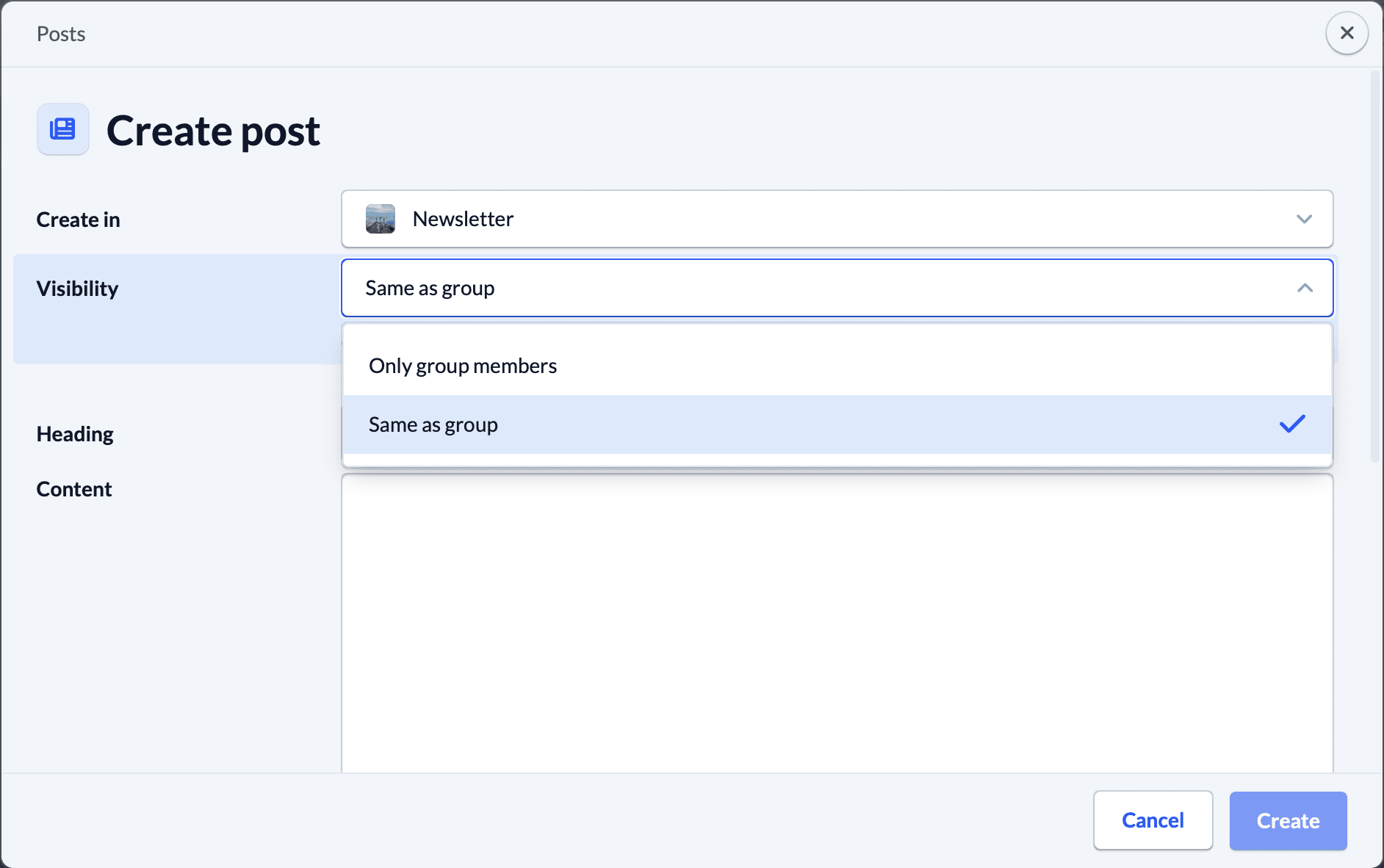The width and height of the screenshot is (1384, 868).
Task: Close the dialog using the X button
Action: click(x=1347, y=33)
